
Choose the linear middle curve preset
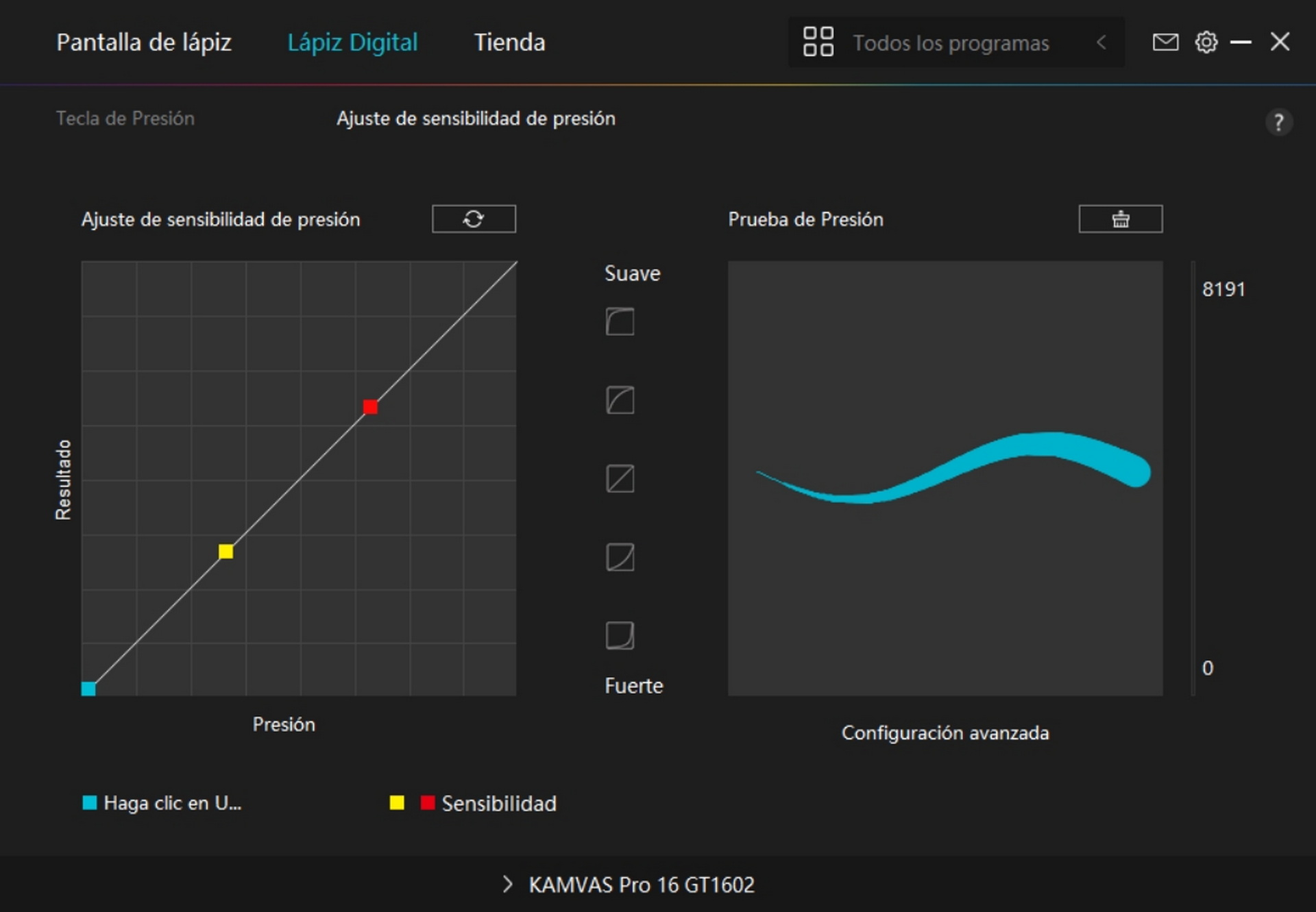620,478
